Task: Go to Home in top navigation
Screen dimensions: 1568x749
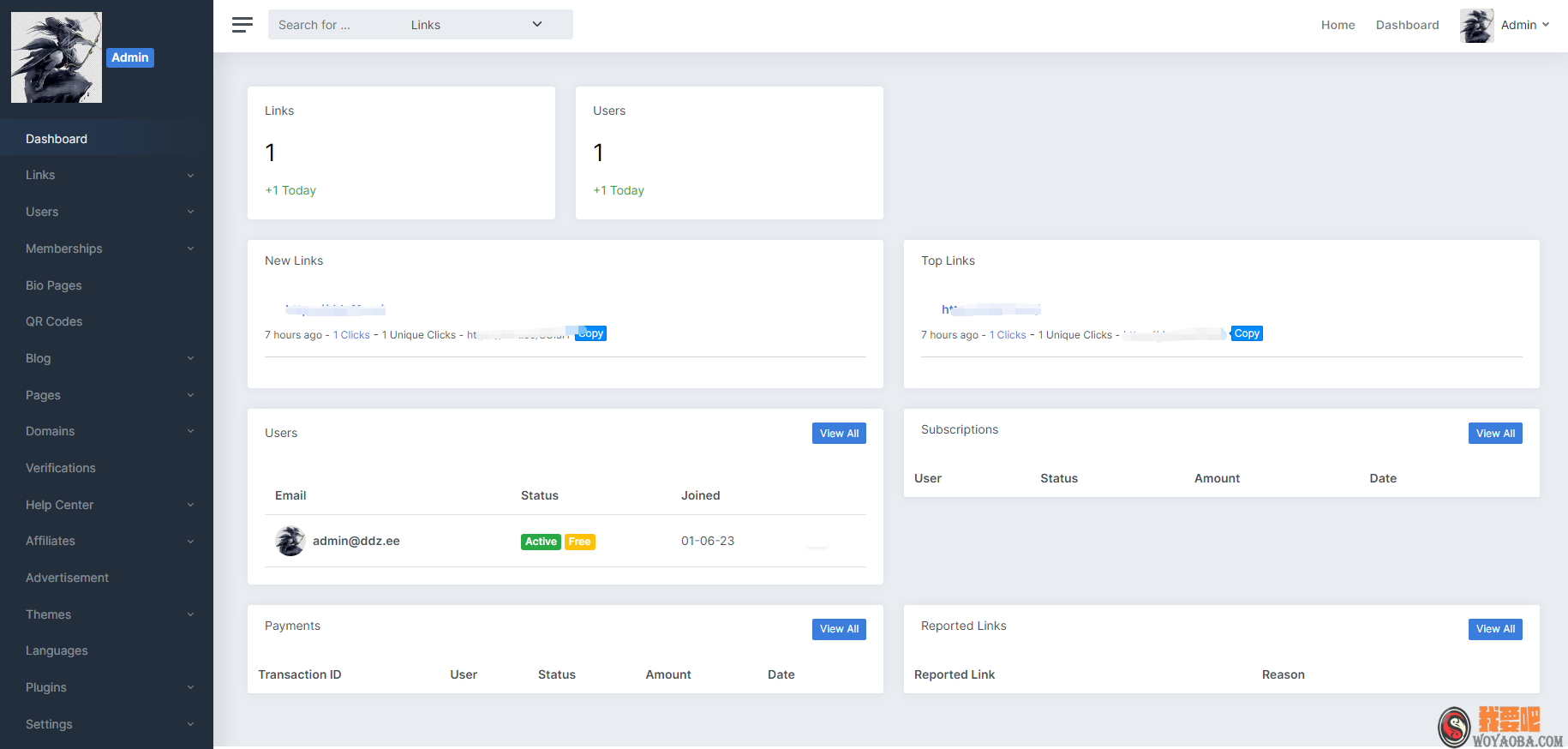Action: [1338, 25]
